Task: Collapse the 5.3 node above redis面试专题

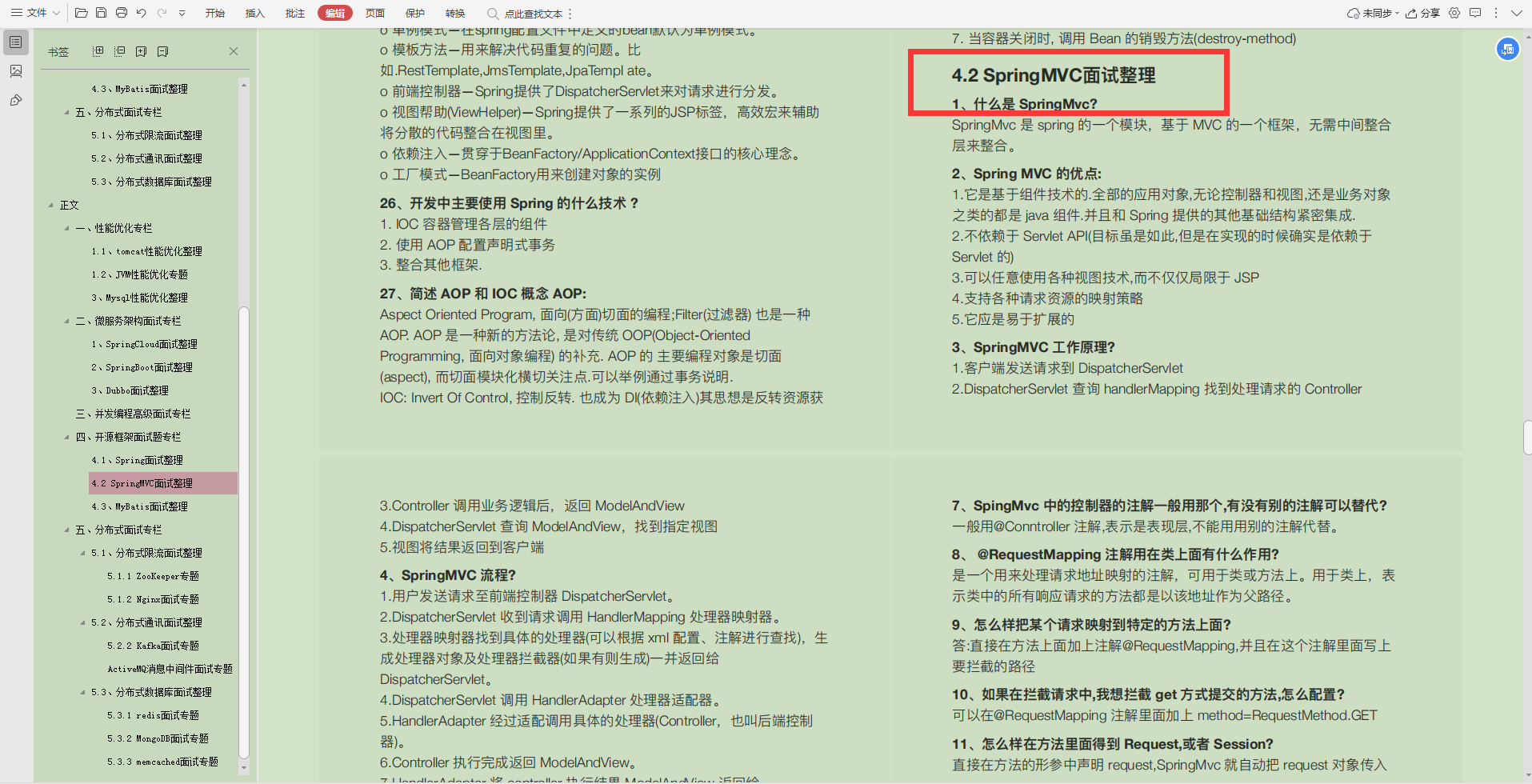Action: tap(83, 692)
